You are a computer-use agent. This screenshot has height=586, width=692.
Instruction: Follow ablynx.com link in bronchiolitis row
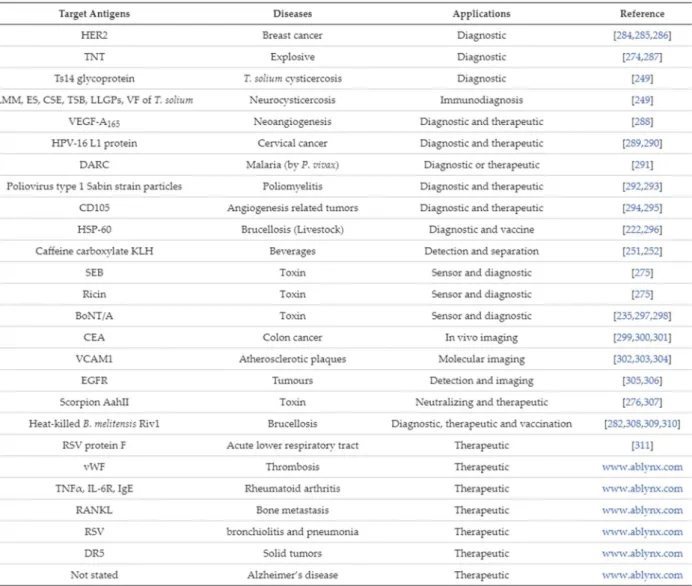642,532
